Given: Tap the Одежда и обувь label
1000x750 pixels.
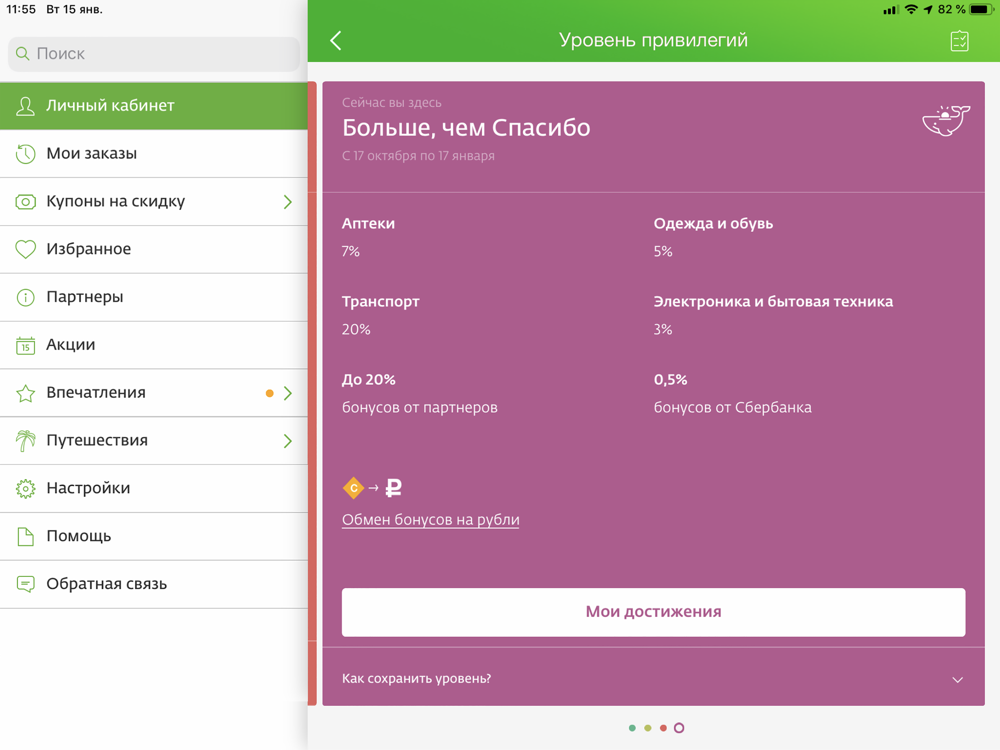Looking at the screenshot, I should [713, 224].
